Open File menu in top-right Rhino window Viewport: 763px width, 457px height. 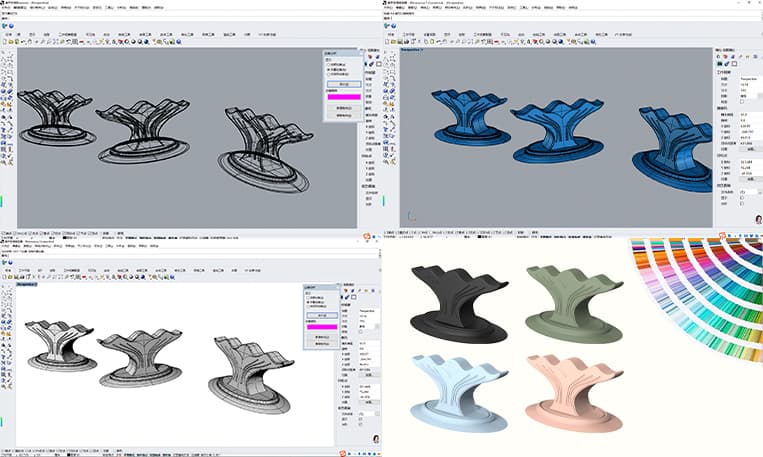388,8
